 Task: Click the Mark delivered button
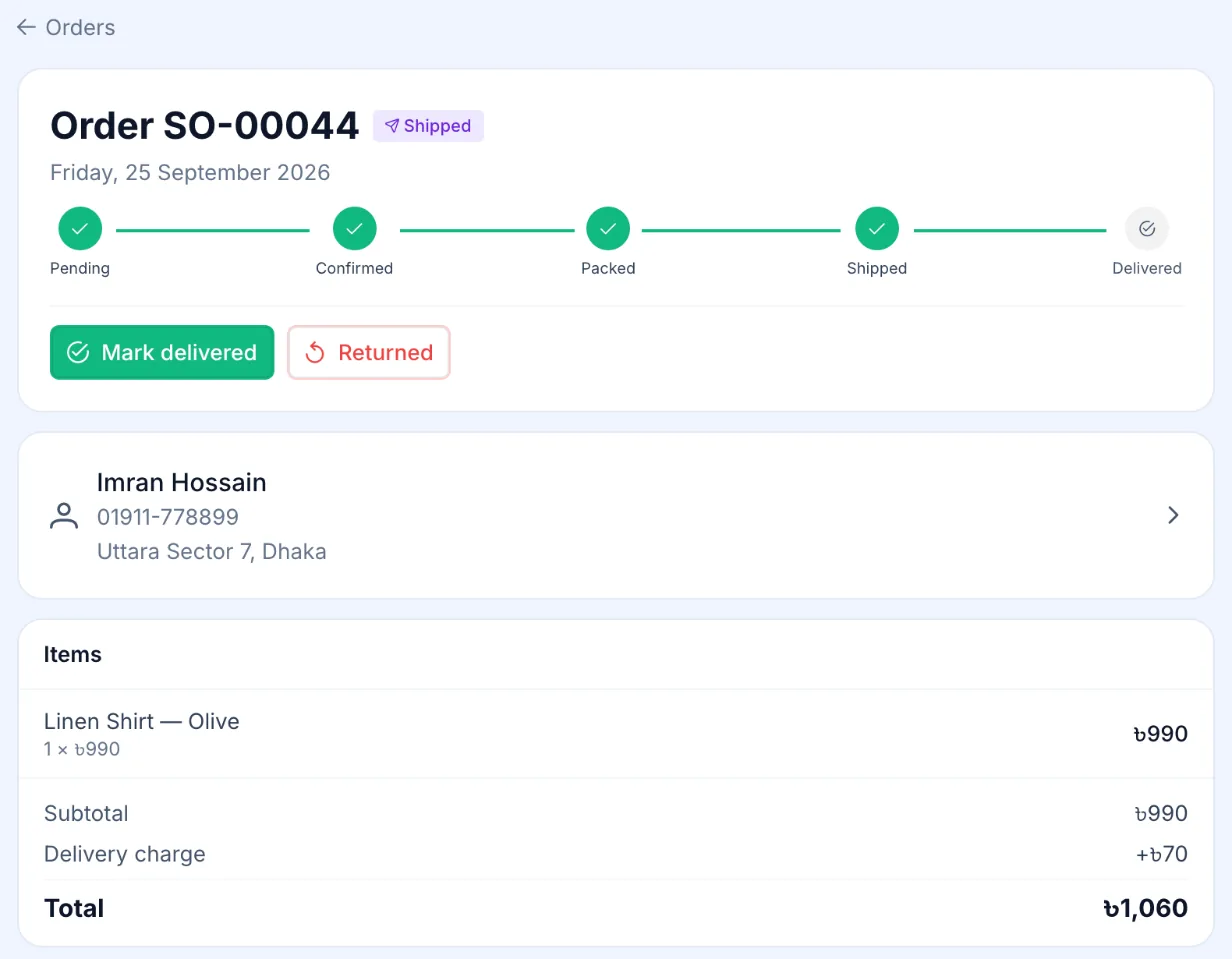click(162, 352)
